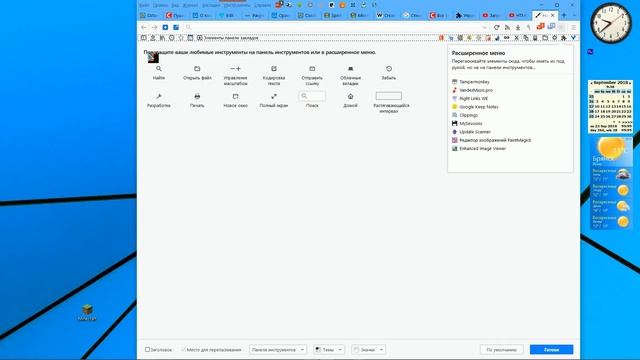Click the Downloads arrow in navigation bar

point(518,27)
